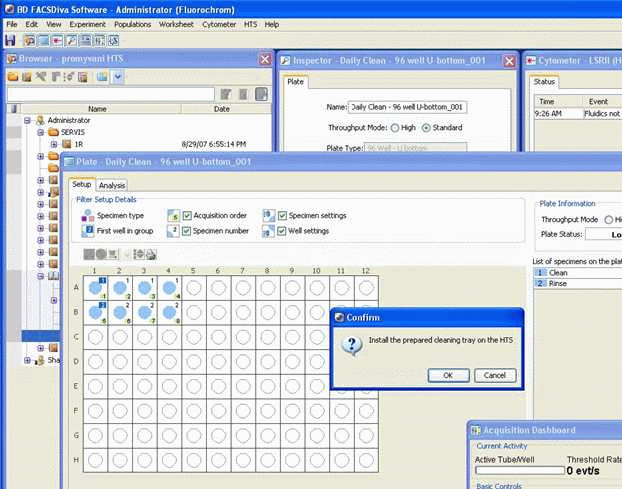Expand the folder node below 1R

[40, 156]
